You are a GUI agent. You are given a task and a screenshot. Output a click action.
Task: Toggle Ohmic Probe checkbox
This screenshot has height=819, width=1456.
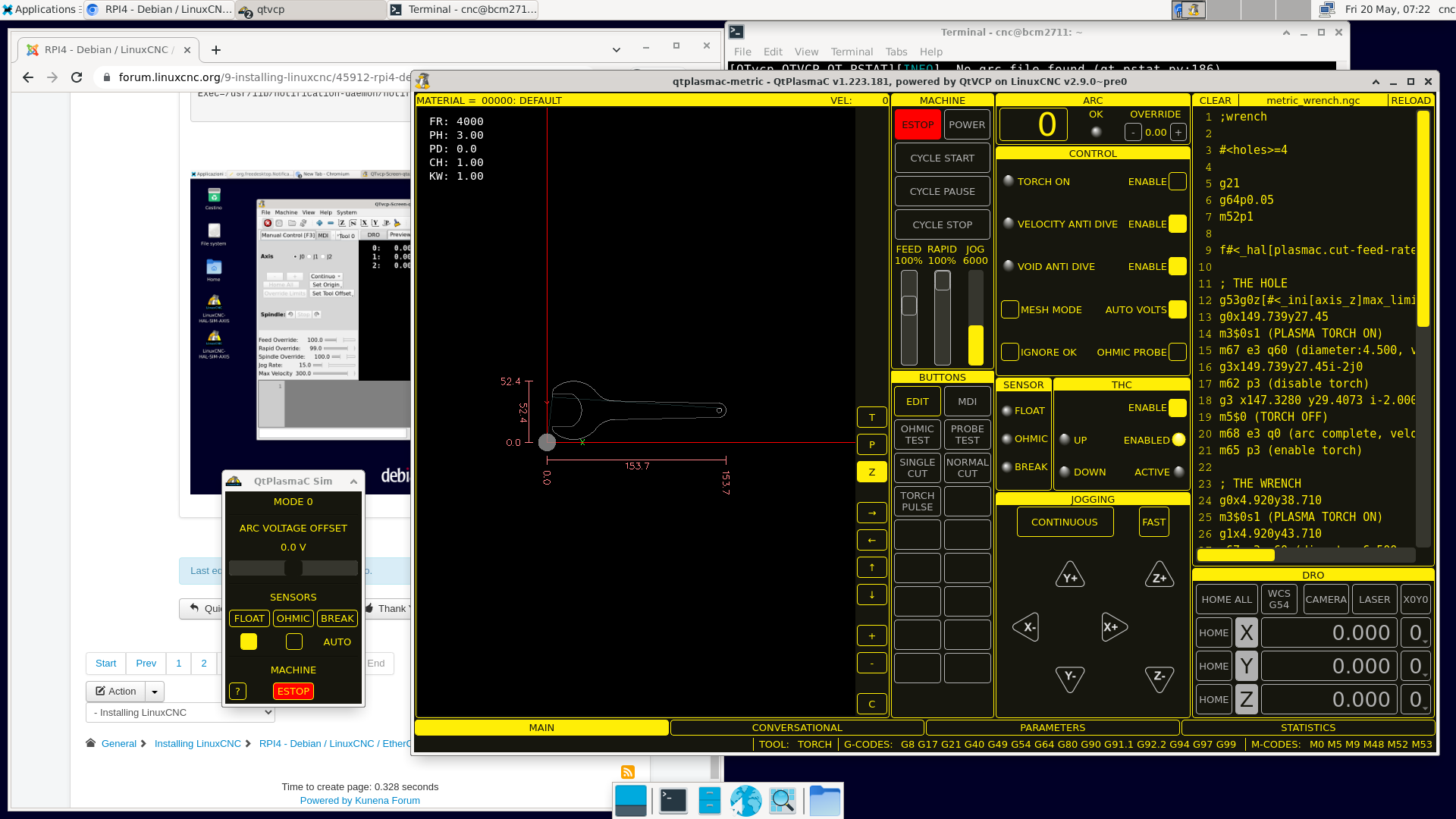tap(1177, 352)
